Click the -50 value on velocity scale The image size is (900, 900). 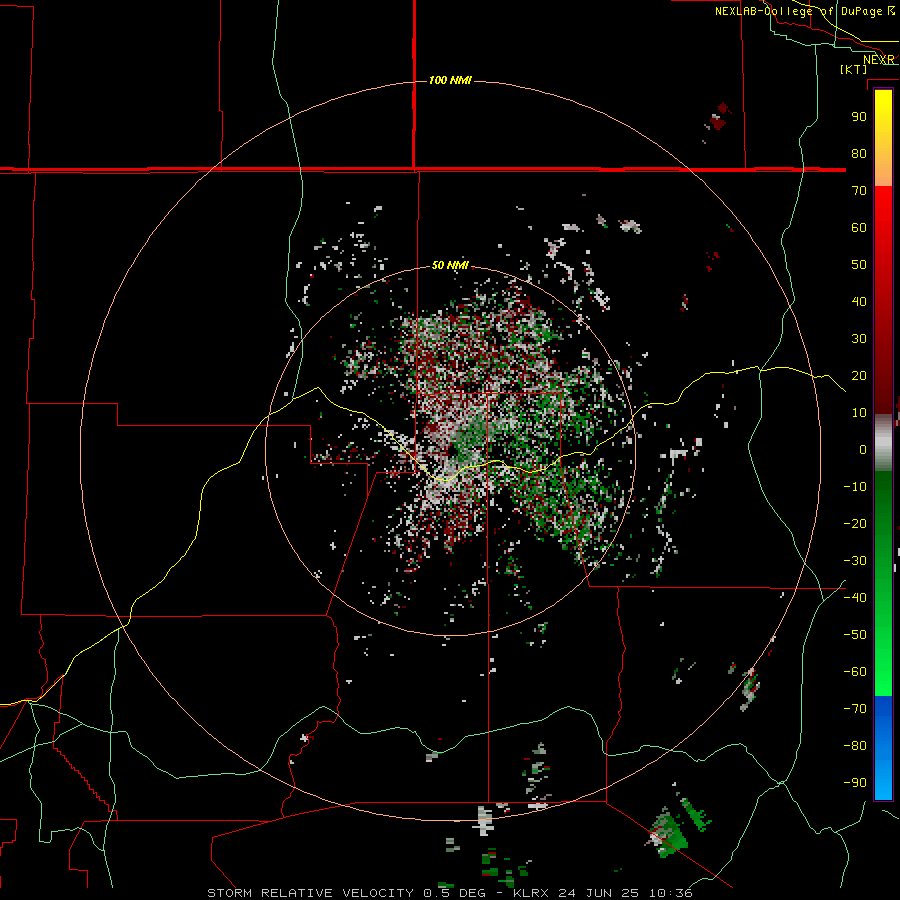[855, 634]
